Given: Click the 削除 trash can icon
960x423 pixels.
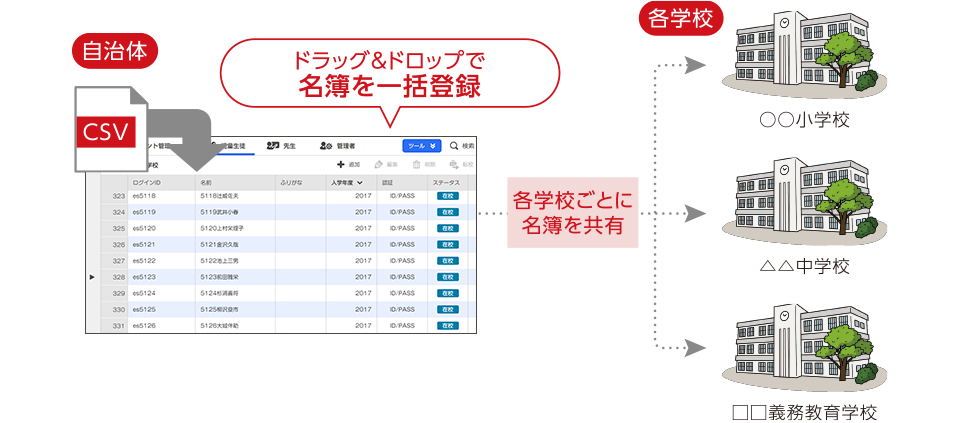Looking at the screenshot, I should tap(416, 164).
